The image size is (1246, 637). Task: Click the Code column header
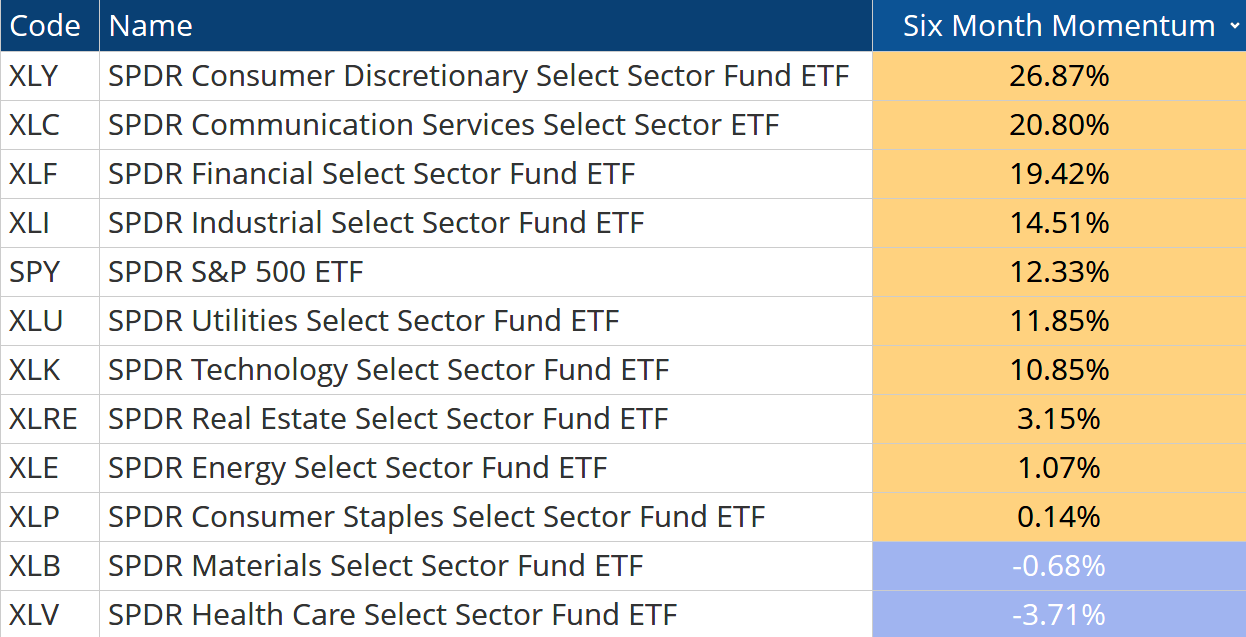[45, 26]
